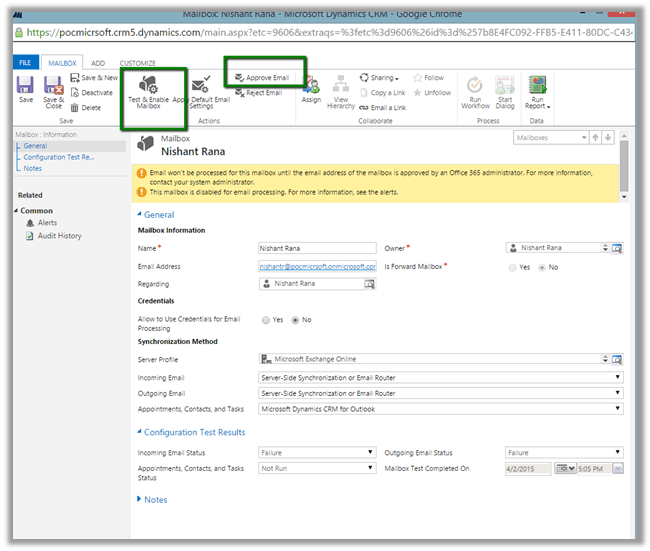Open the Audit History link
The height and width of the screenshot is (551, 650).
(x=62, y=236)
